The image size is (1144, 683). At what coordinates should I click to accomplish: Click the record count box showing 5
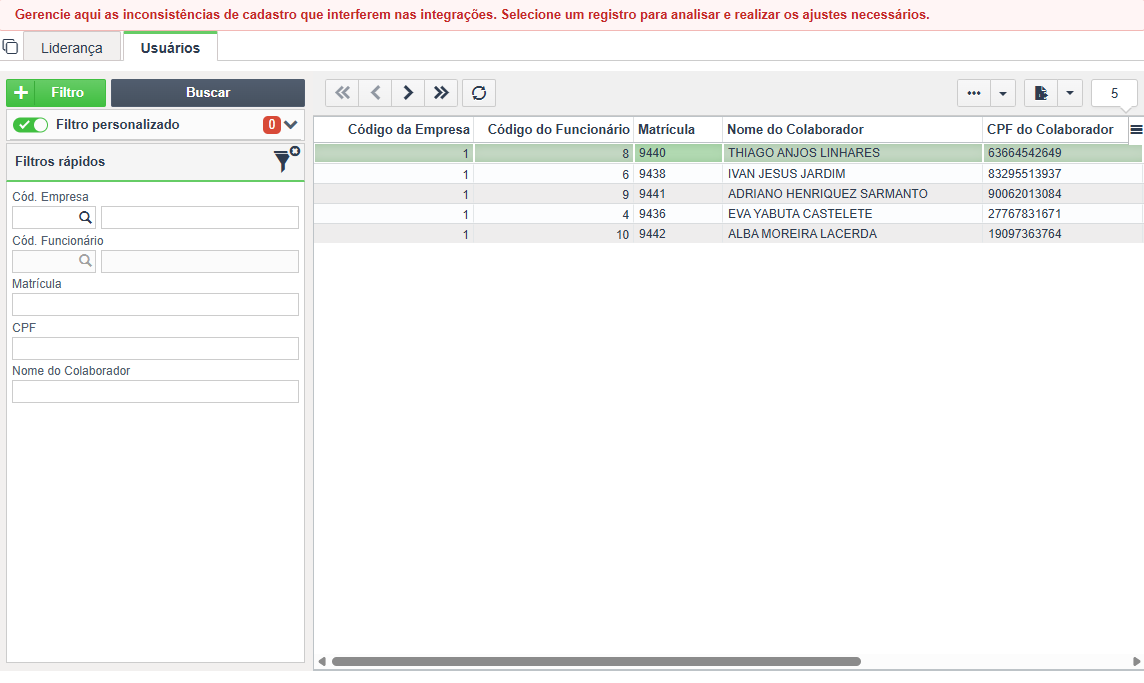coord(1114,93)
